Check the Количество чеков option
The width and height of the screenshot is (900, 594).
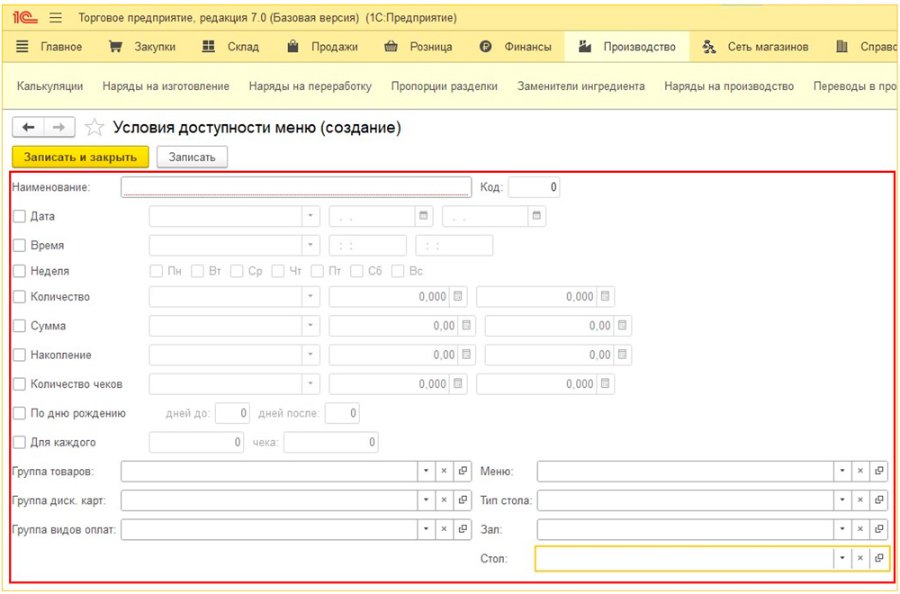20,384
